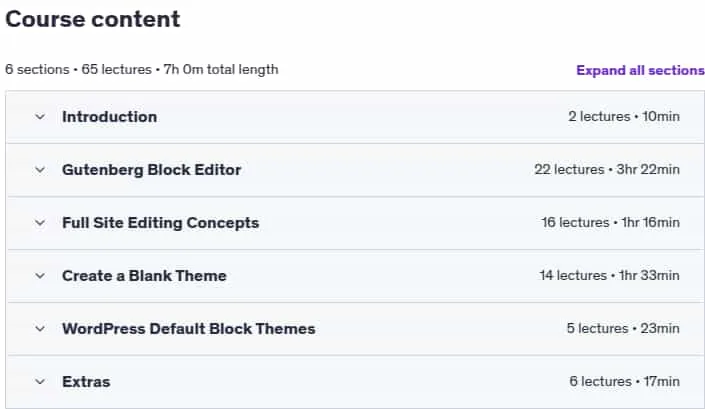
Task: Click Expand all sections link
Action: (640, 70)
